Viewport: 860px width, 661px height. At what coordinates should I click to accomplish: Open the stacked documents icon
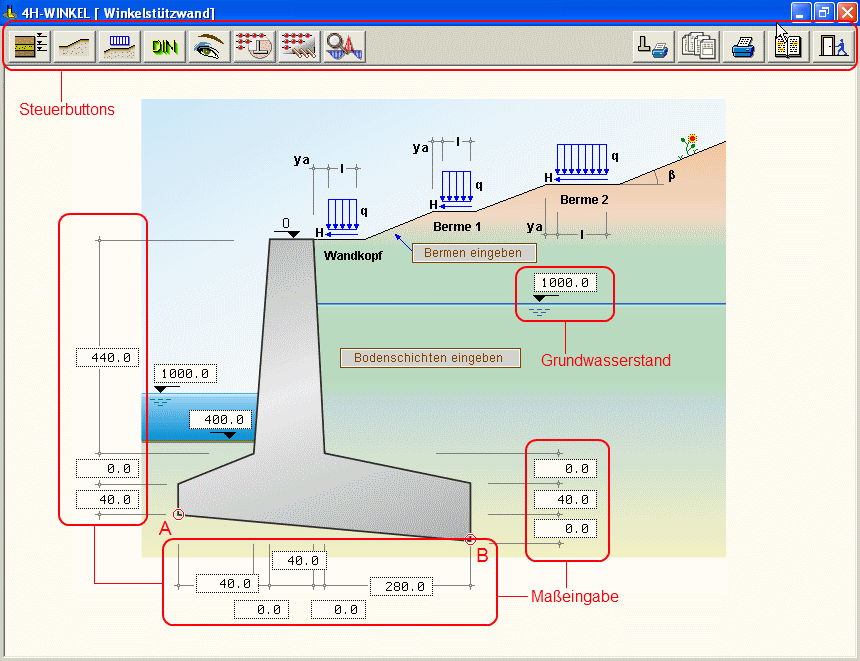tap(699, 47)
